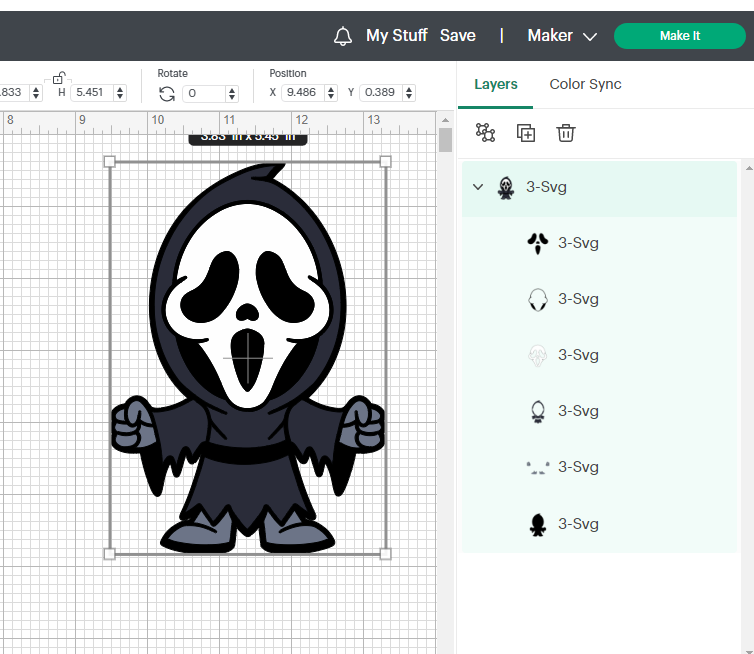The height and width of the screenshot is (654, 754).
Task: Select the small dots 3-Svg layer
Action: point(599,467)
